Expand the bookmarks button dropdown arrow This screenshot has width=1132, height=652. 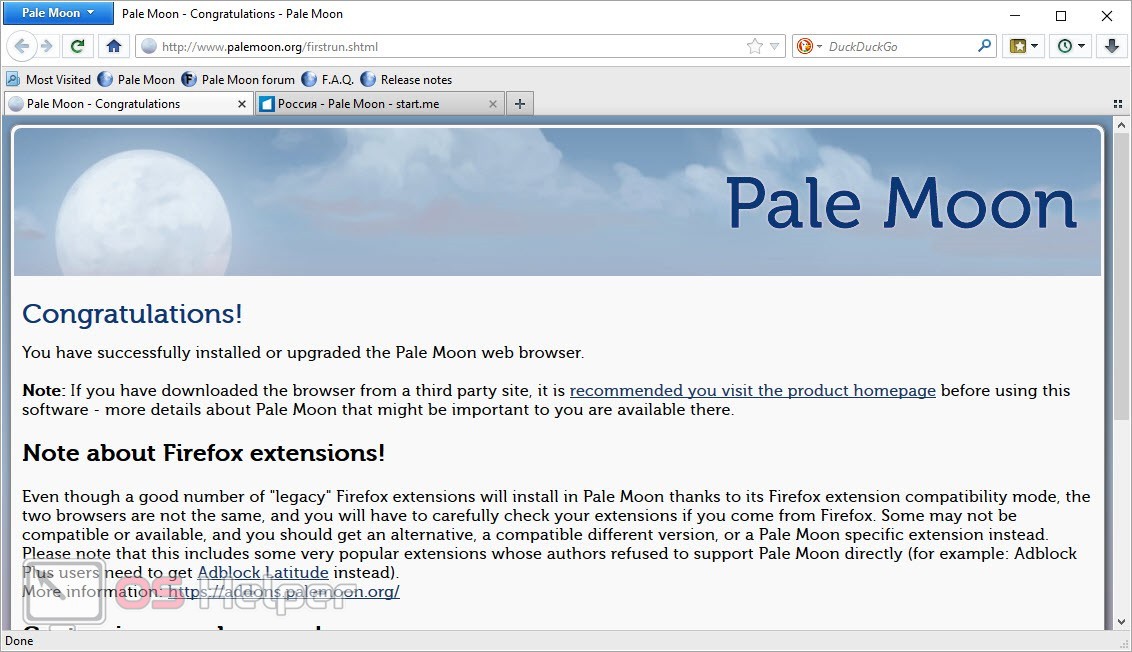[1035, 46]
